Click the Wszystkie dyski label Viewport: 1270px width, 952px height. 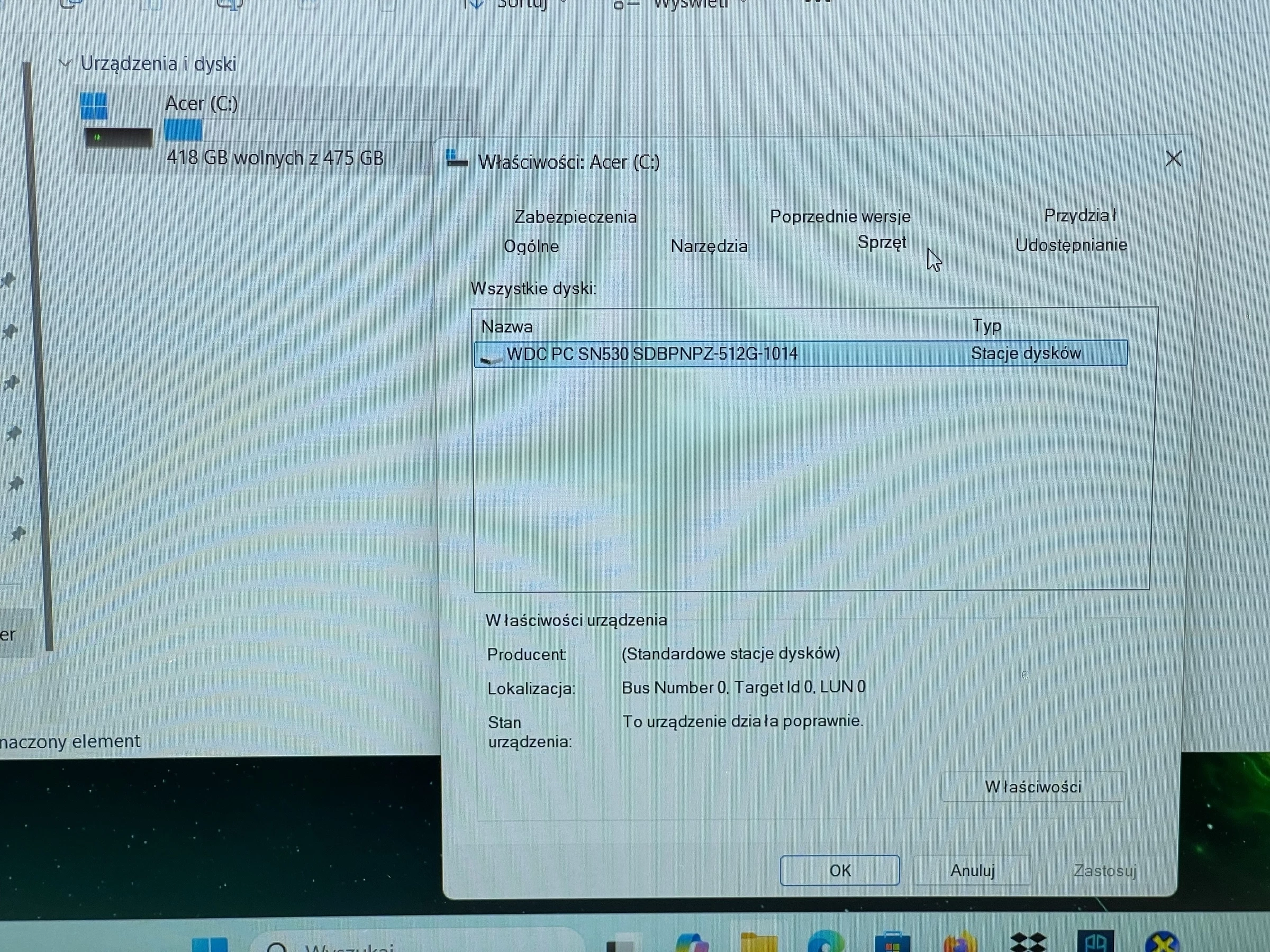click(533, 288)
